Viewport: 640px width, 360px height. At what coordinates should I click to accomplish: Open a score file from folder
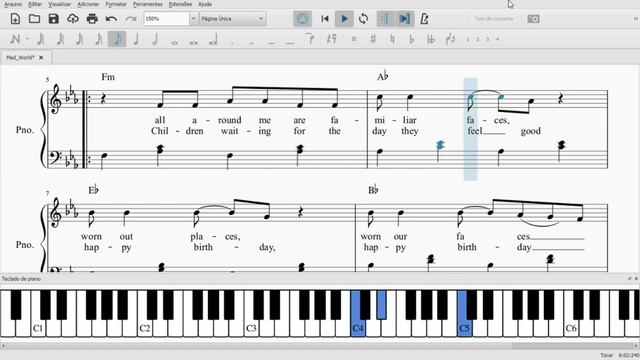[34, 19]
